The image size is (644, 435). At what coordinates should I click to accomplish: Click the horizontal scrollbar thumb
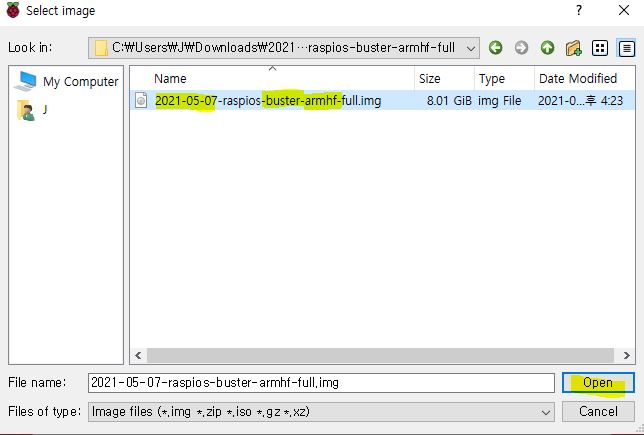coord(380,355)
